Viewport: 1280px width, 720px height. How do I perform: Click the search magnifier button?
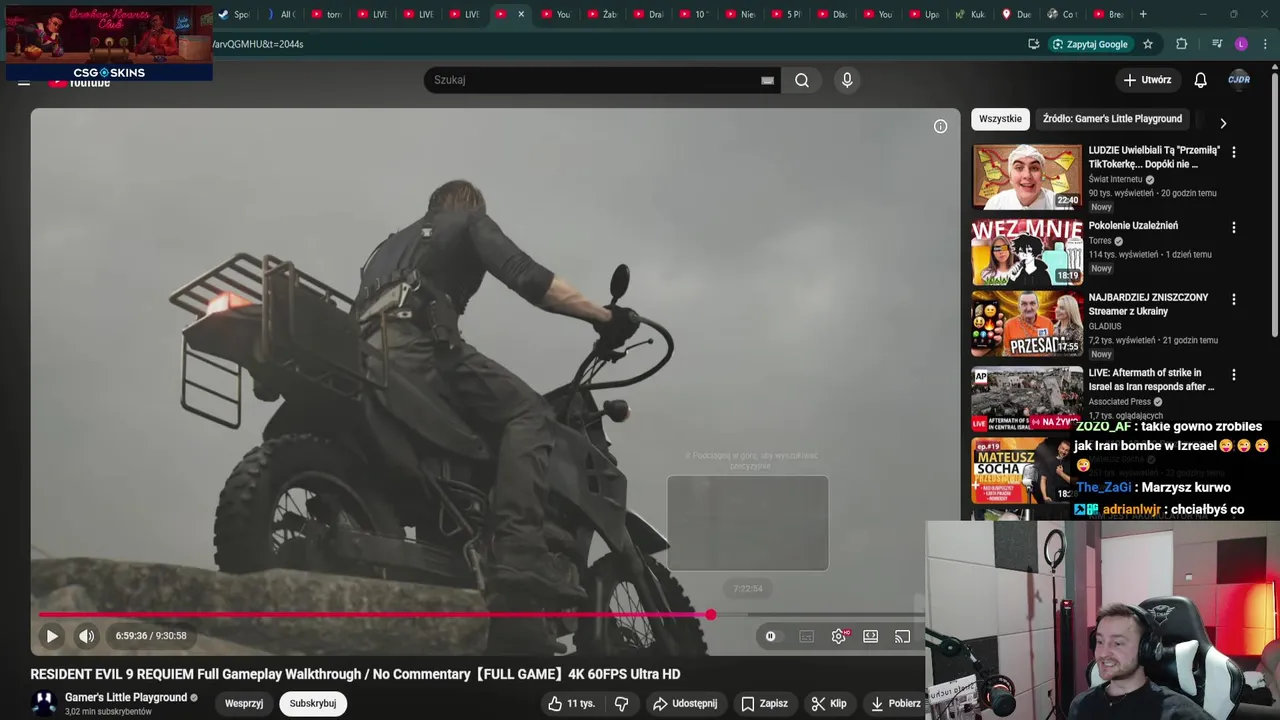point(802,80)
